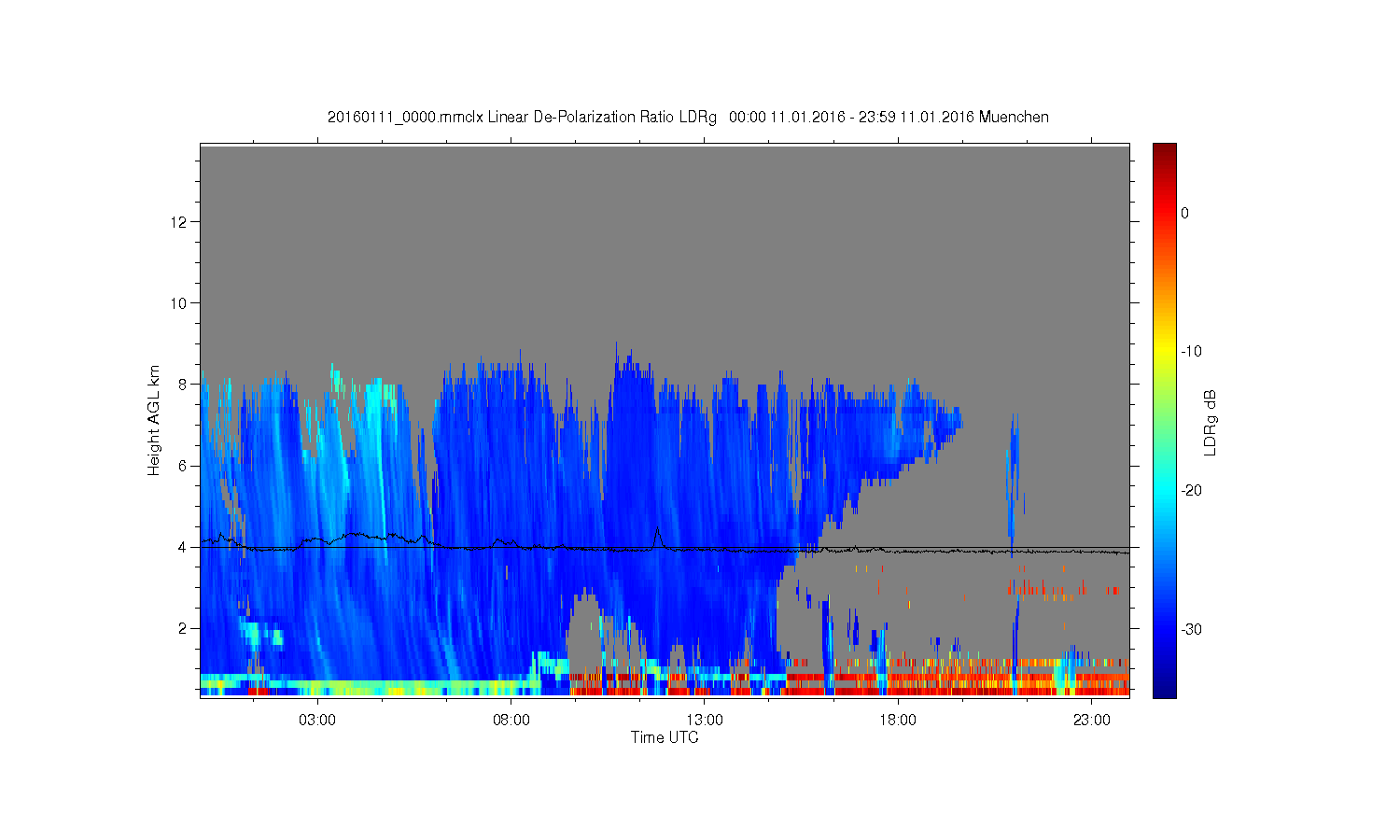Viewport: 1400px width, 840px height.
Task: Click the 'Time UTC' axis label
Action: (665, 737)
